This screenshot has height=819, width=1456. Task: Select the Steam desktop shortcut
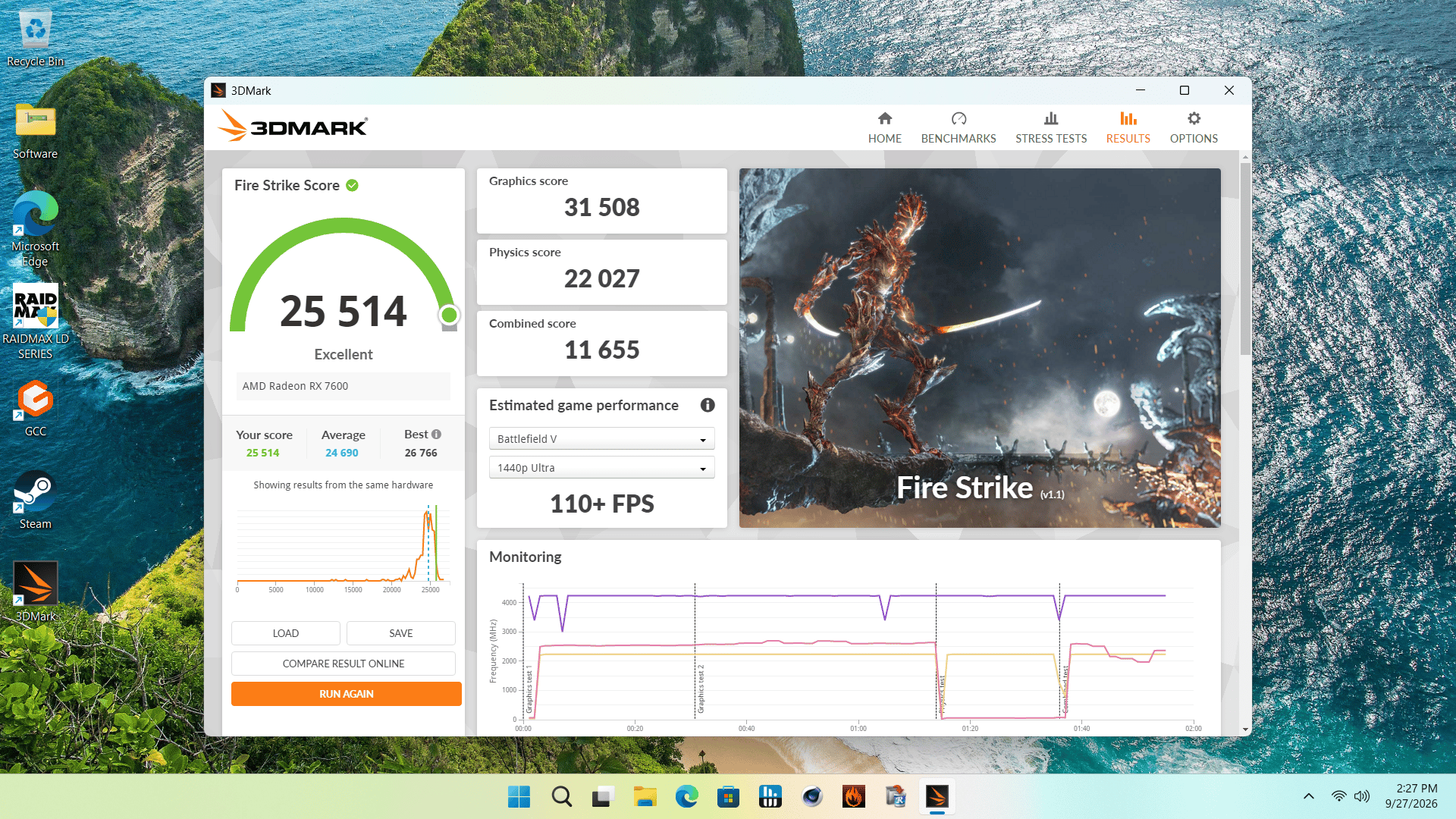[x=35, y=500]
